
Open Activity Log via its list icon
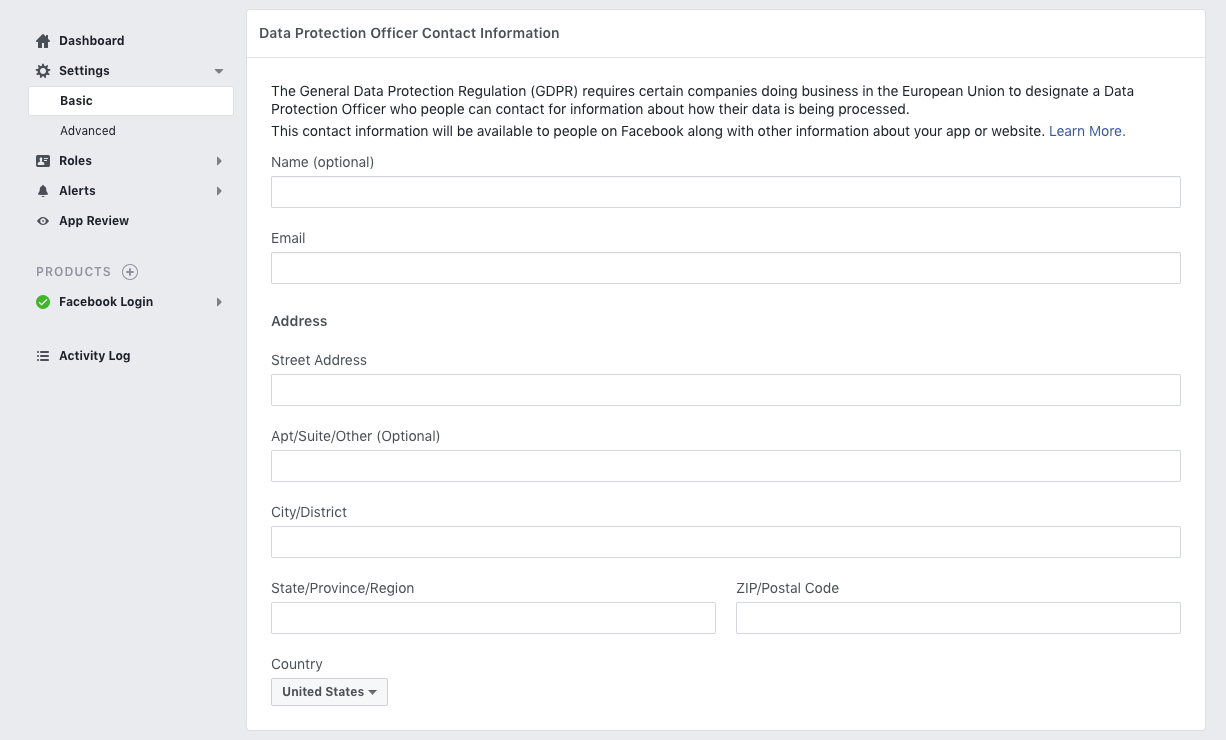(42, 355)
